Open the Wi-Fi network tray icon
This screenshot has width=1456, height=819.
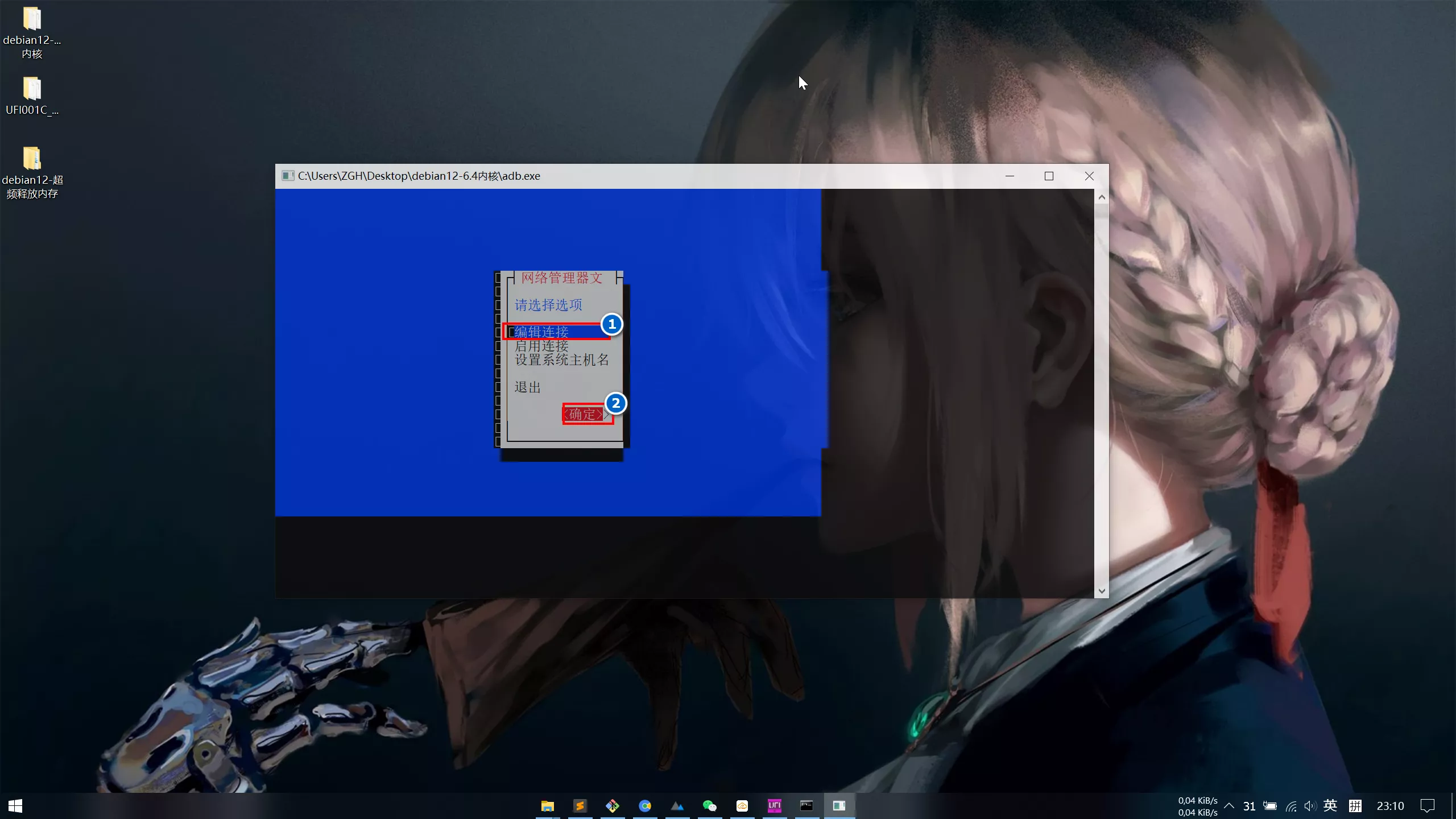(x=1291, y=806)
